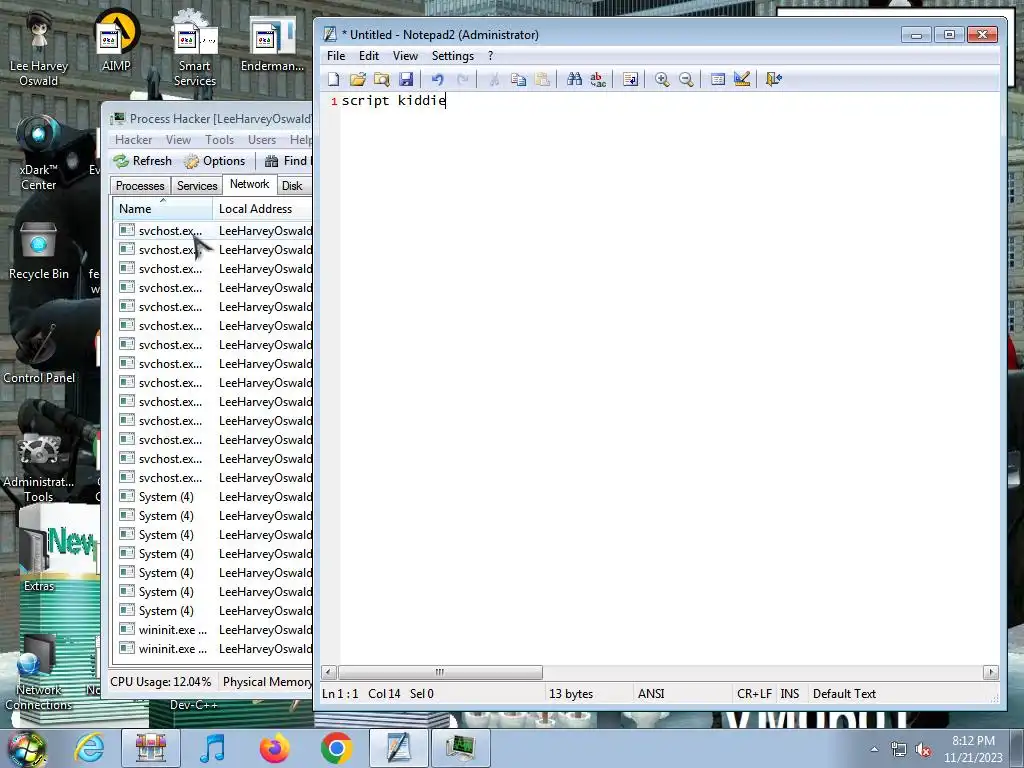Switch to the Disk tab in Process Hacker

[x=292, y=185]
